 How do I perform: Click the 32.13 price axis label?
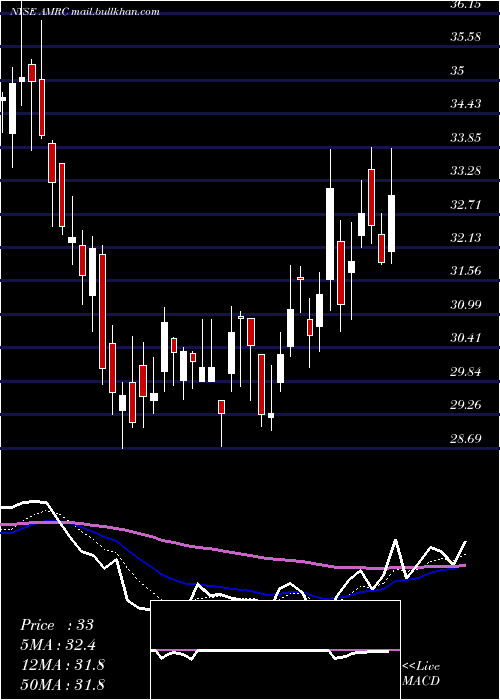click(465, 238)
